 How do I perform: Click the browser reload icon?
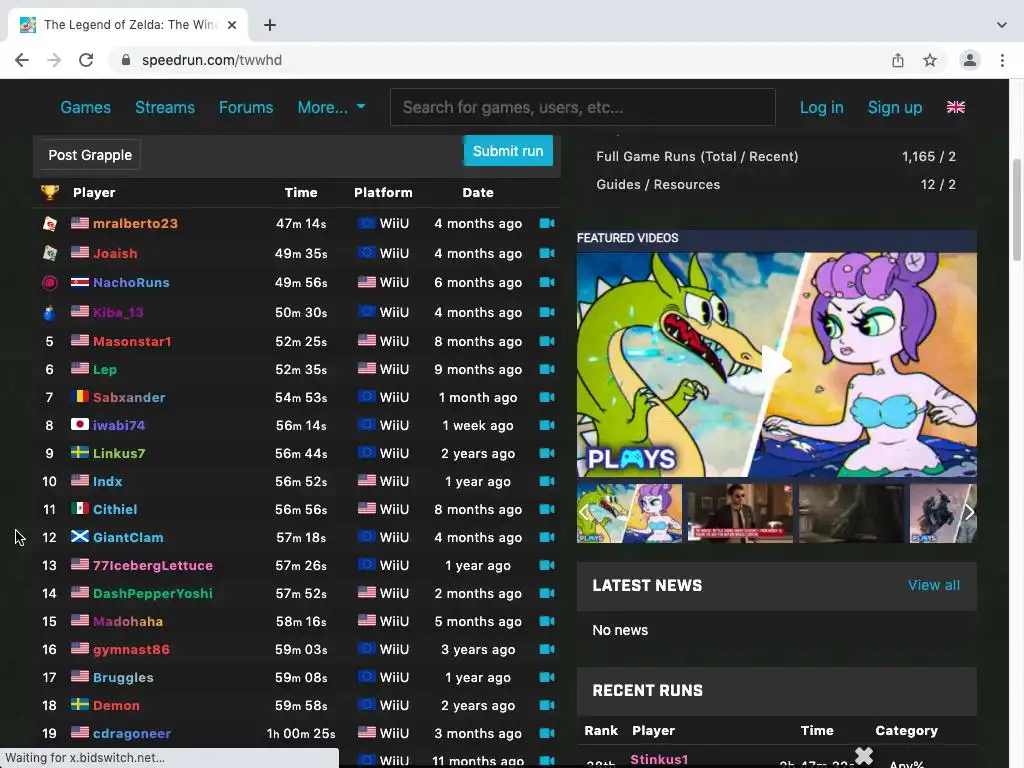click(86, 60)
